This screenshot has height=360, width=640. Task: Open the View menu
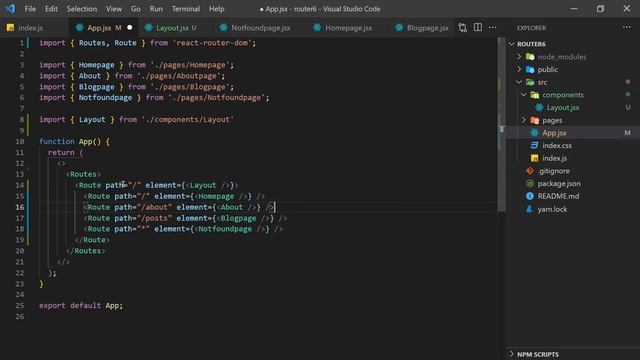(x=114, y=9)
